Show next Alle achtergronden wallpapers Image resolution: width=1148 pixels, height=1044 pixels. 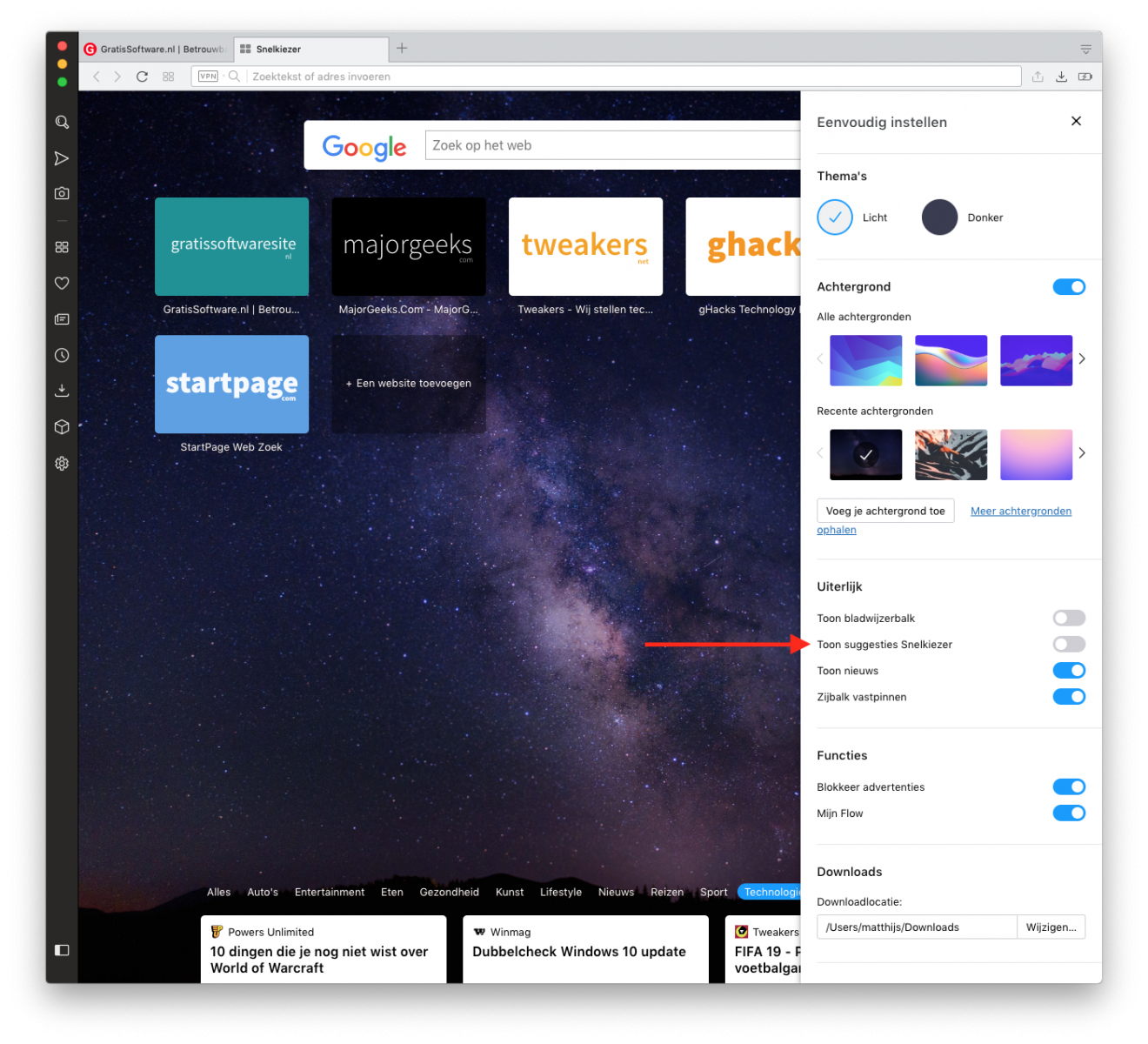(x=1082, y=359)
